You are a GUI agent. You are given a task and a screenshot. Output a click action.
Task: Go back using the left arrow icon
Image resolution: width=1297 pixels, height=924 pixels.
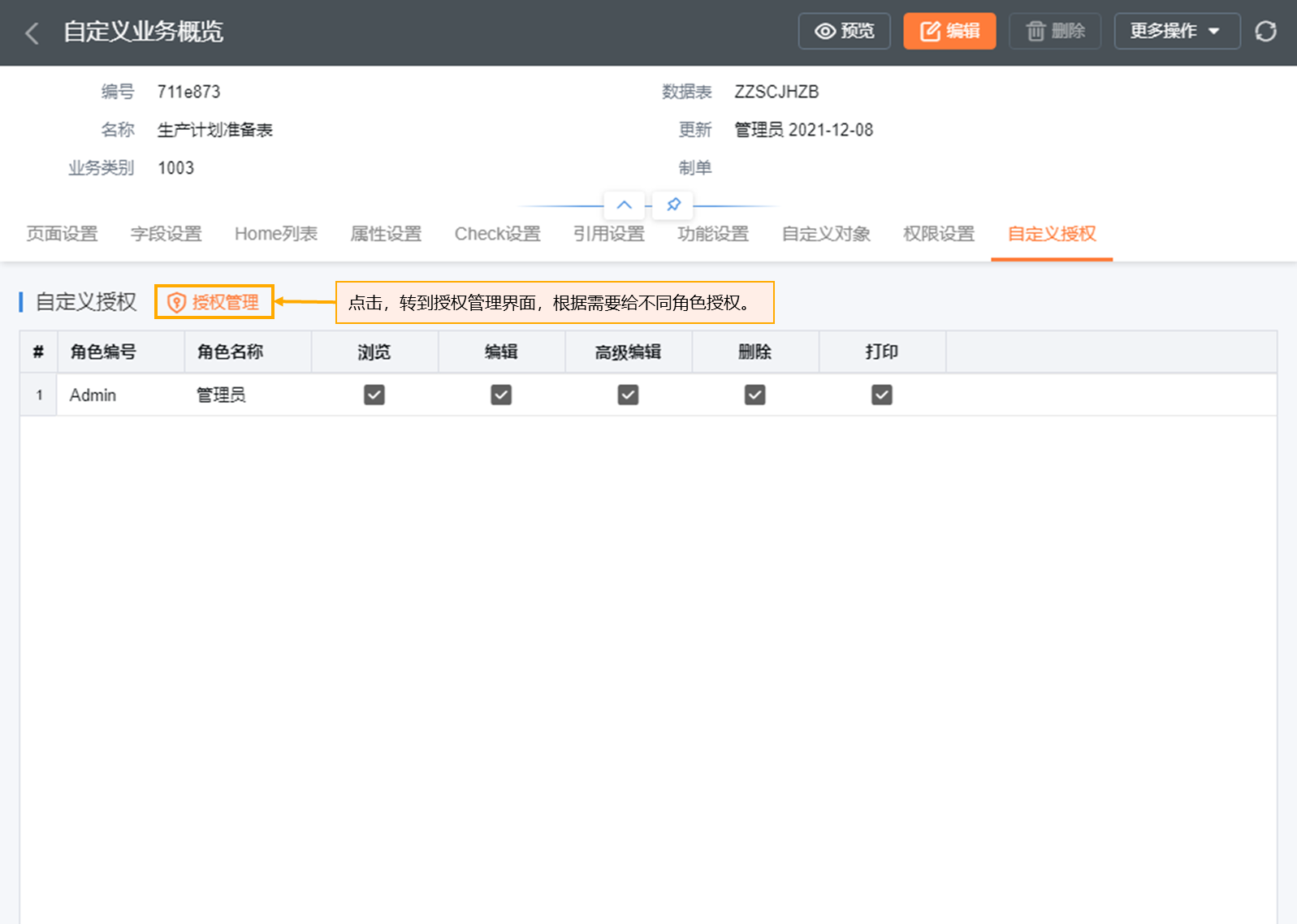click(32, 33)
